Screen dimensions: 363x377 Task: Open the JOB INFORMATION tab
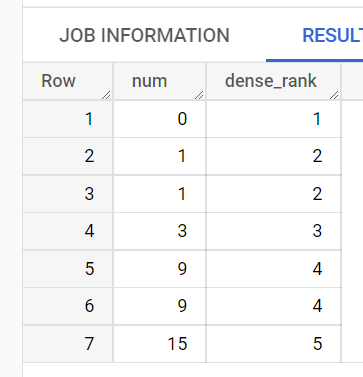click(144, 35)
